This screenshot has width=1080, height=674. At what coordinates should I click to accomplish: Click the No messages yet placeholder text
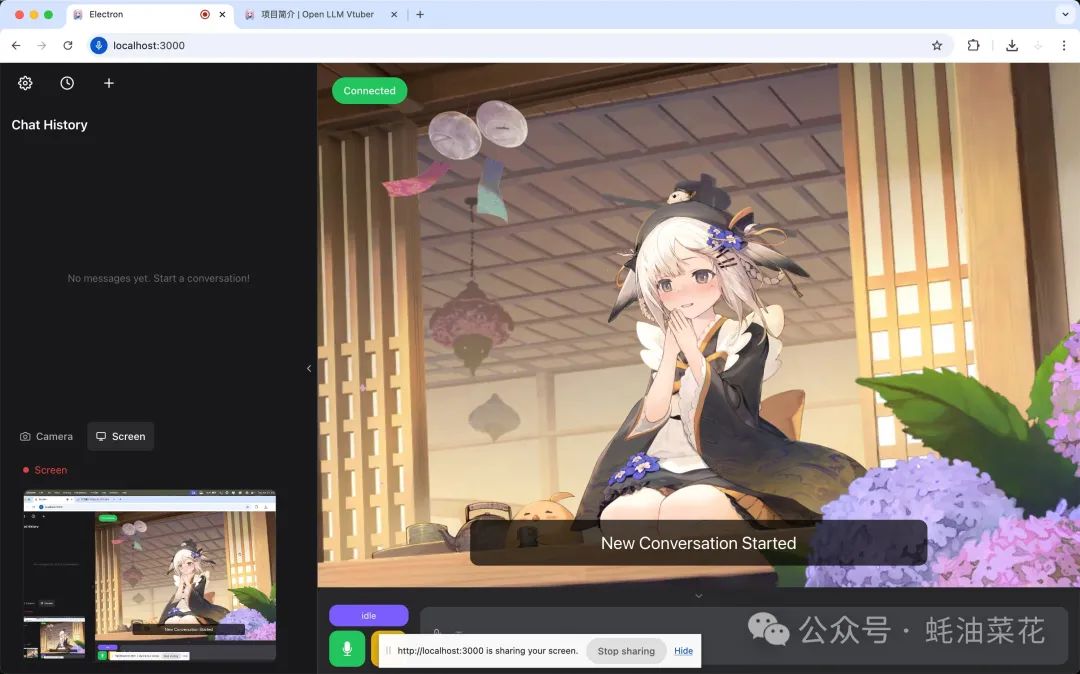click(158, 278)
